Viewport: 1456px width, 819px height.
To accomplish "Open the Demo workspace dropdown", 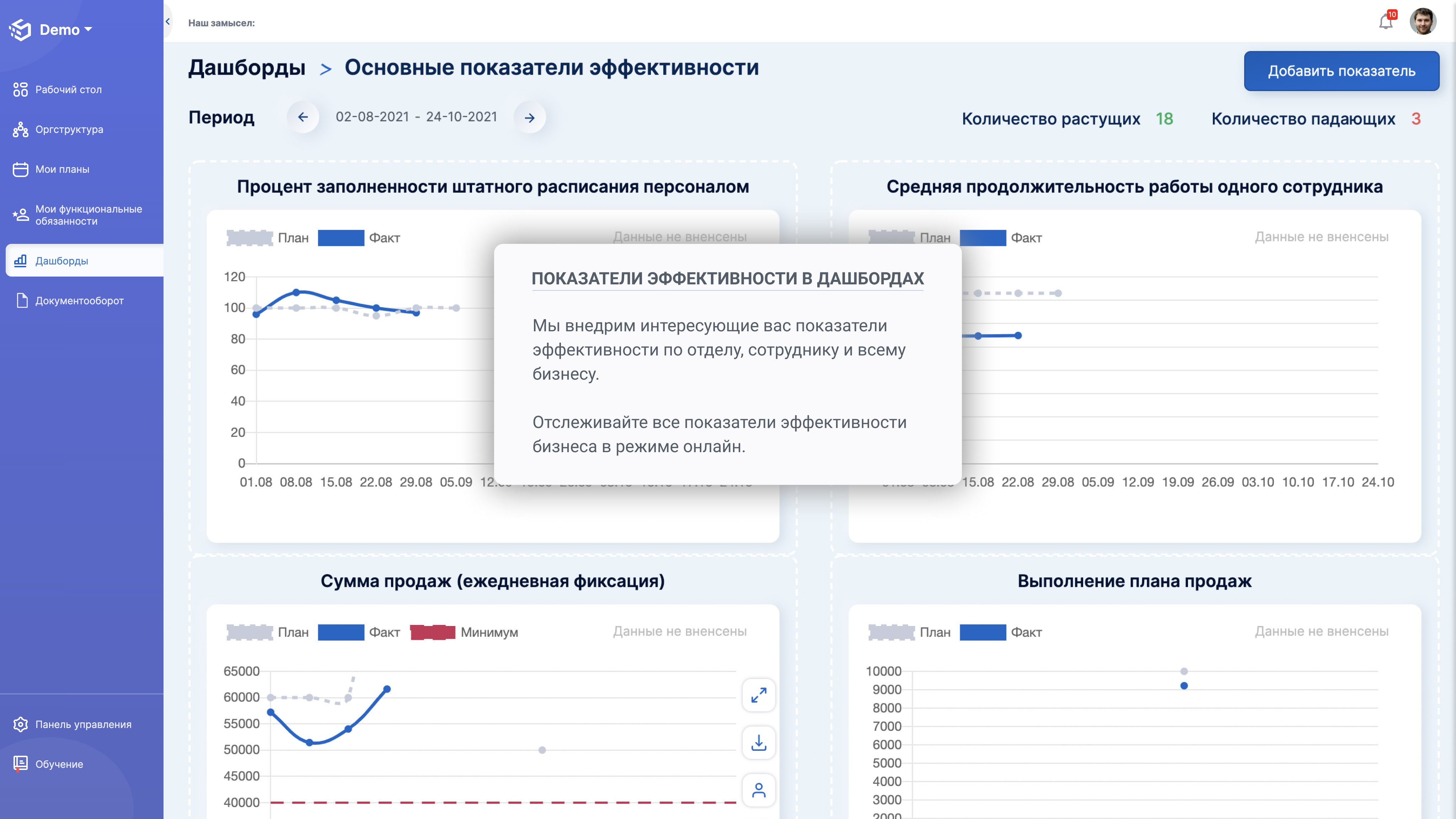I will click(x=65, y=30).
